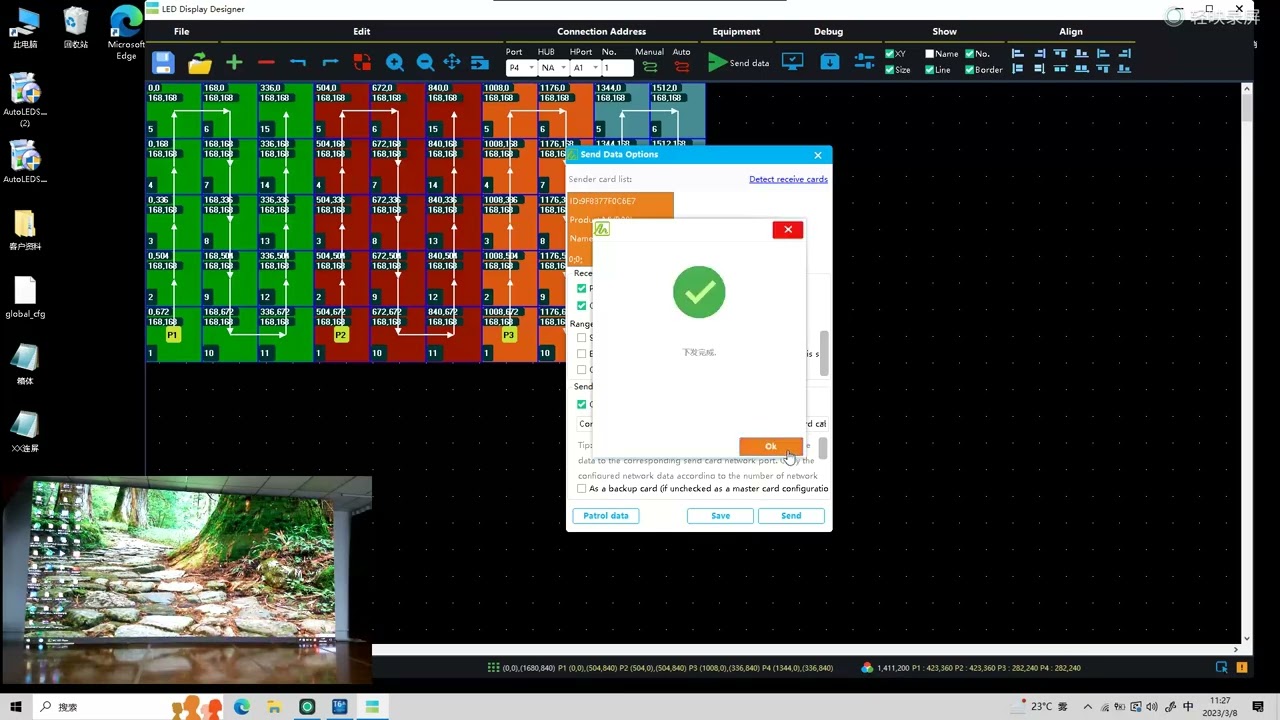Image resolution: width=1280 pixels, height=720 pixels.
Task: Remove a cabinet with the red minus icon
Action: (x=266, y=63)
